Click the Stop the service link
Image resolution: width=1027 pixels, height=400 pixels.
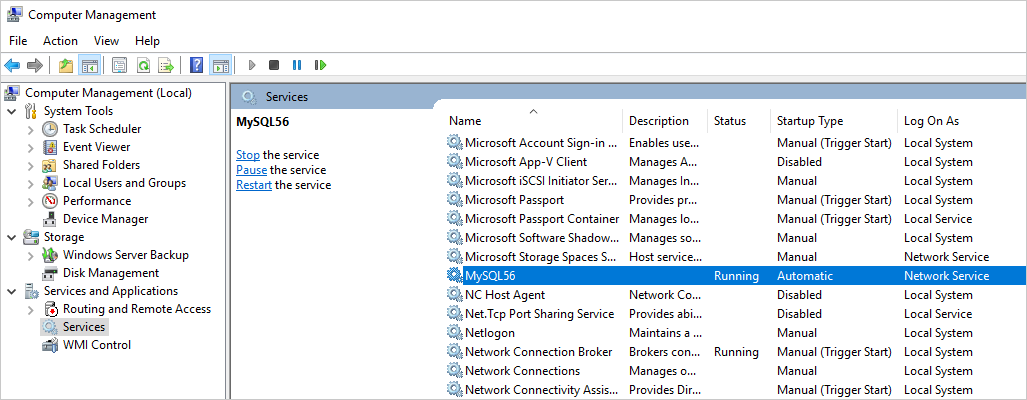(247, 155)
